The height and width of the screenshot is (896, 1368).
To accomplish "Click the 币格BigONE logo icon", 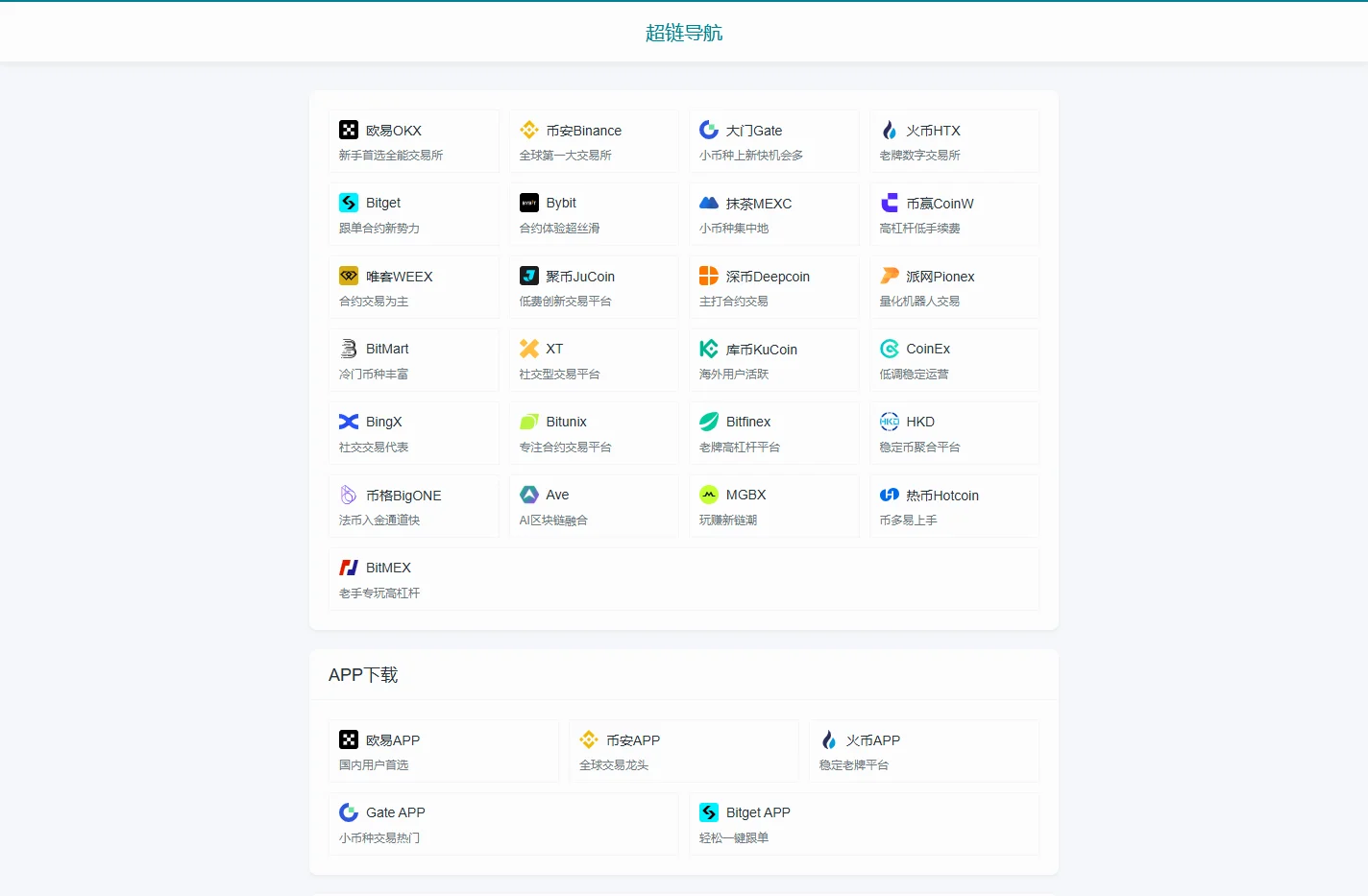I will click(x=349, y=495).
